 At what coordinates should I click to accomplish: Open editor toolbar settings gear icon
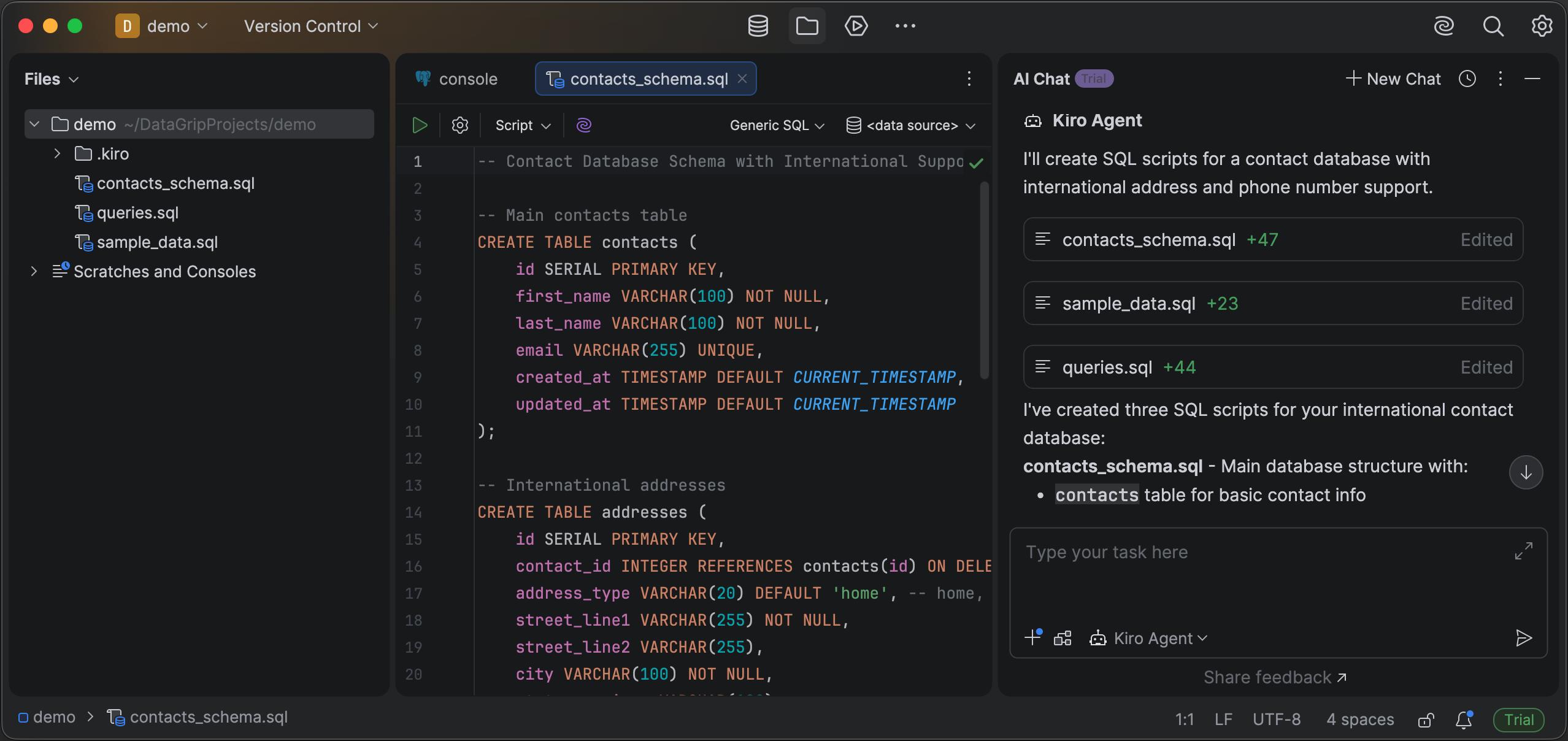pyautogui.click(x=460, y=125)
